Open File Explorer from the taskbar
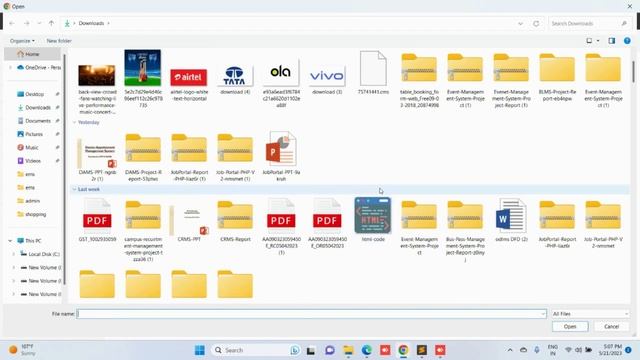 [348, 350]
